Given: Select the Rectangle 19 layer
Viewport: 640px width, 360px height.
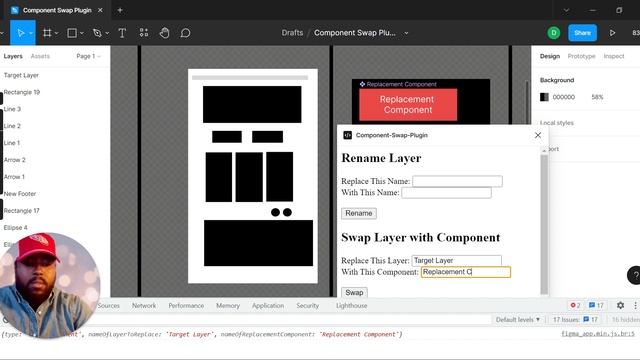Looking at the screenshot, I should [22, 92].
